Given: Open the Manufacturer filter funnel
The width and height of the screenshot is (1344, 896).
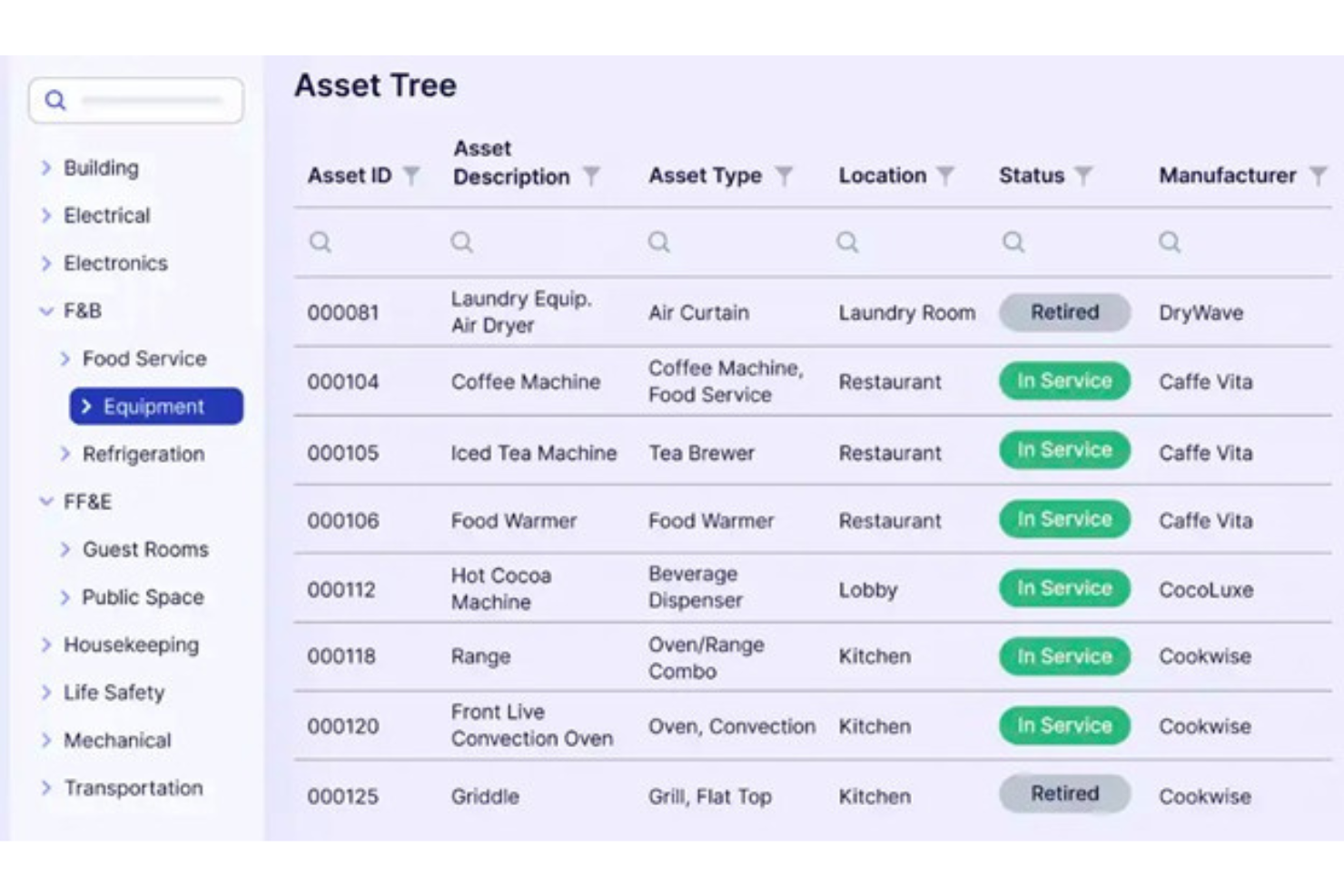Looking at the screenshot, I should [1318, 176].
